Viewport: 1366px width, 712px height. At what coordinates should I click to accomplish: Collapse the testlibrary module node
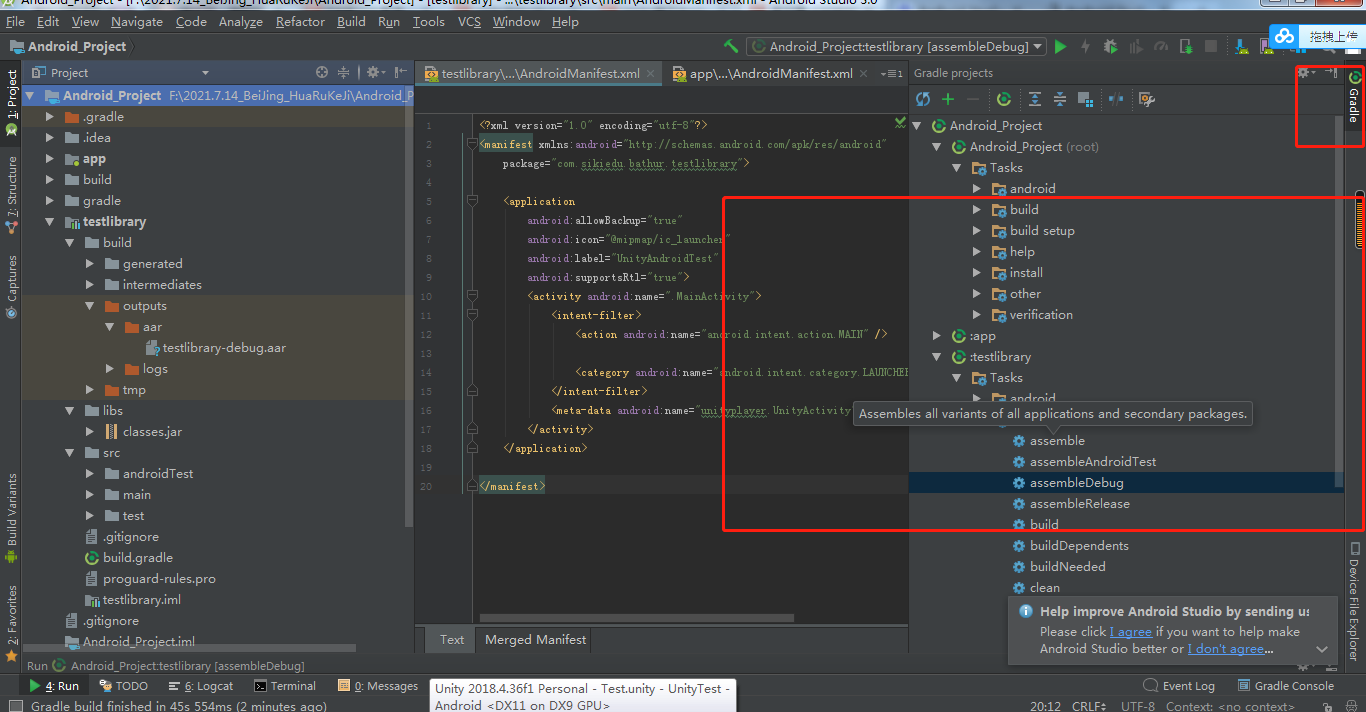(x=50, y=222)
